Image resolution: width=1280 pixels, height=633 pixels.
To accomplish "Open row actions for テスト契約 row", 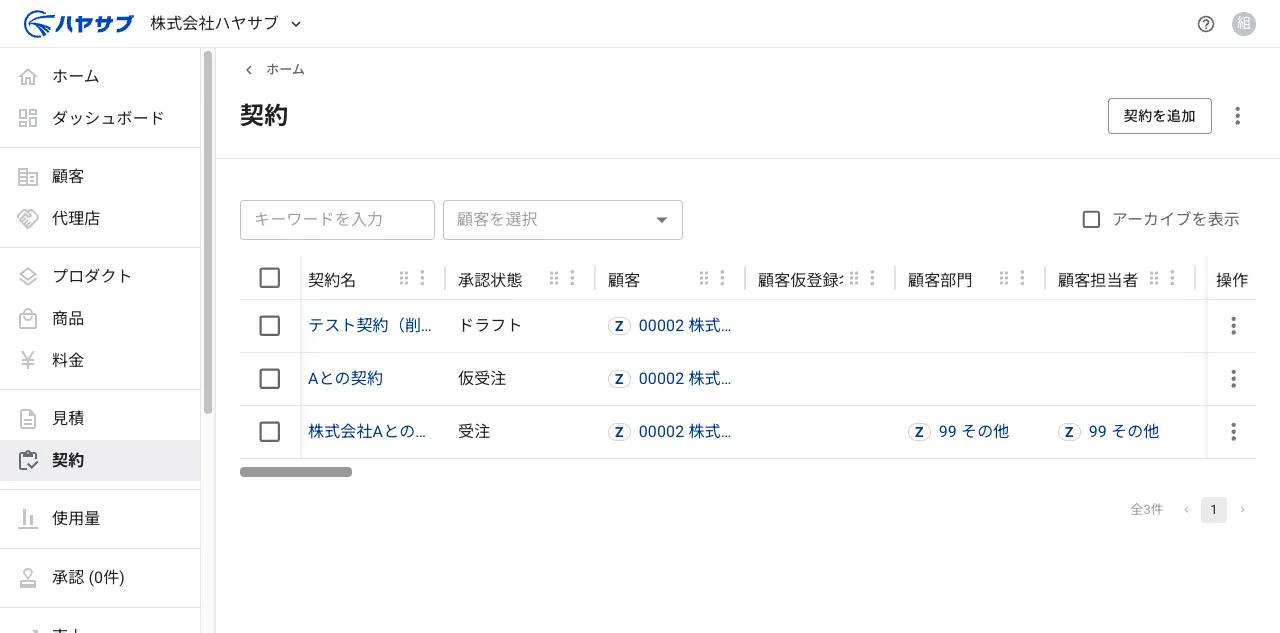I will click(1234, 326).
